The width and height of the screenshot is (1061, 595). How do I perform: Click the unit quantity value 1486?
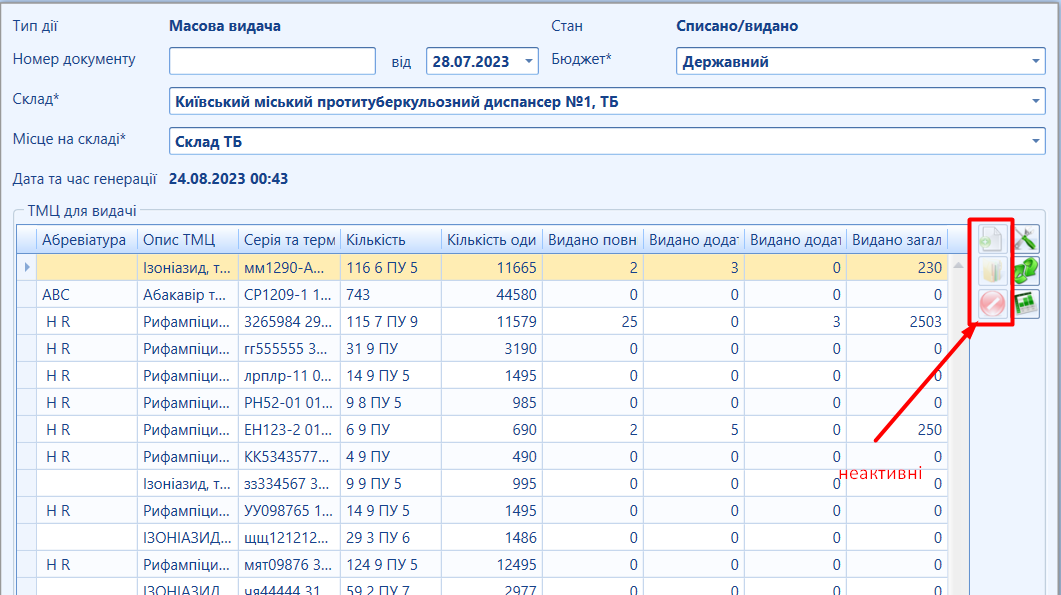520,538
